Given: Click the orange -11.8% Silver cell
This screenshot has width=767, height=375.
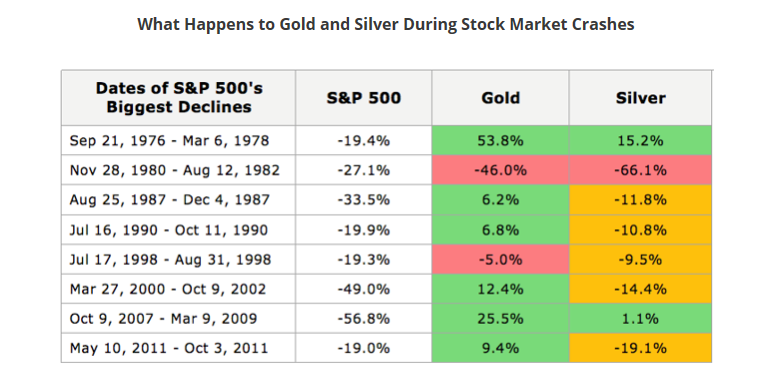Looking at the screenshot, I should point(640,199).
